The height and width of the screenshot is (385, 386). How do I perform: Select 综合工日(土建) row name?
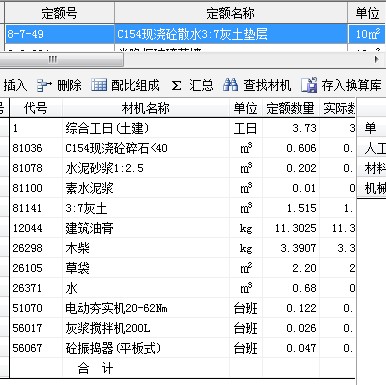tap(107, 128)
